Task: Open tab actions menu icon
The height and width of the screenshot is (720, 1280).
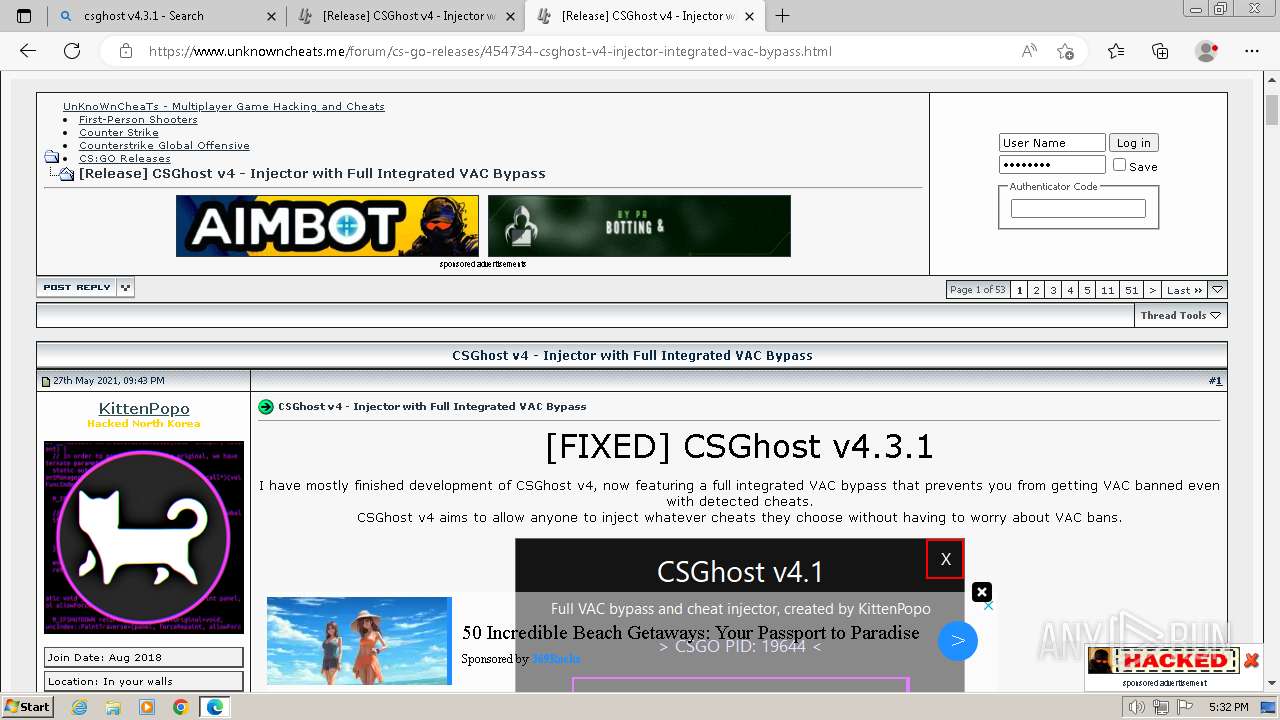Action: pos(24,16)
